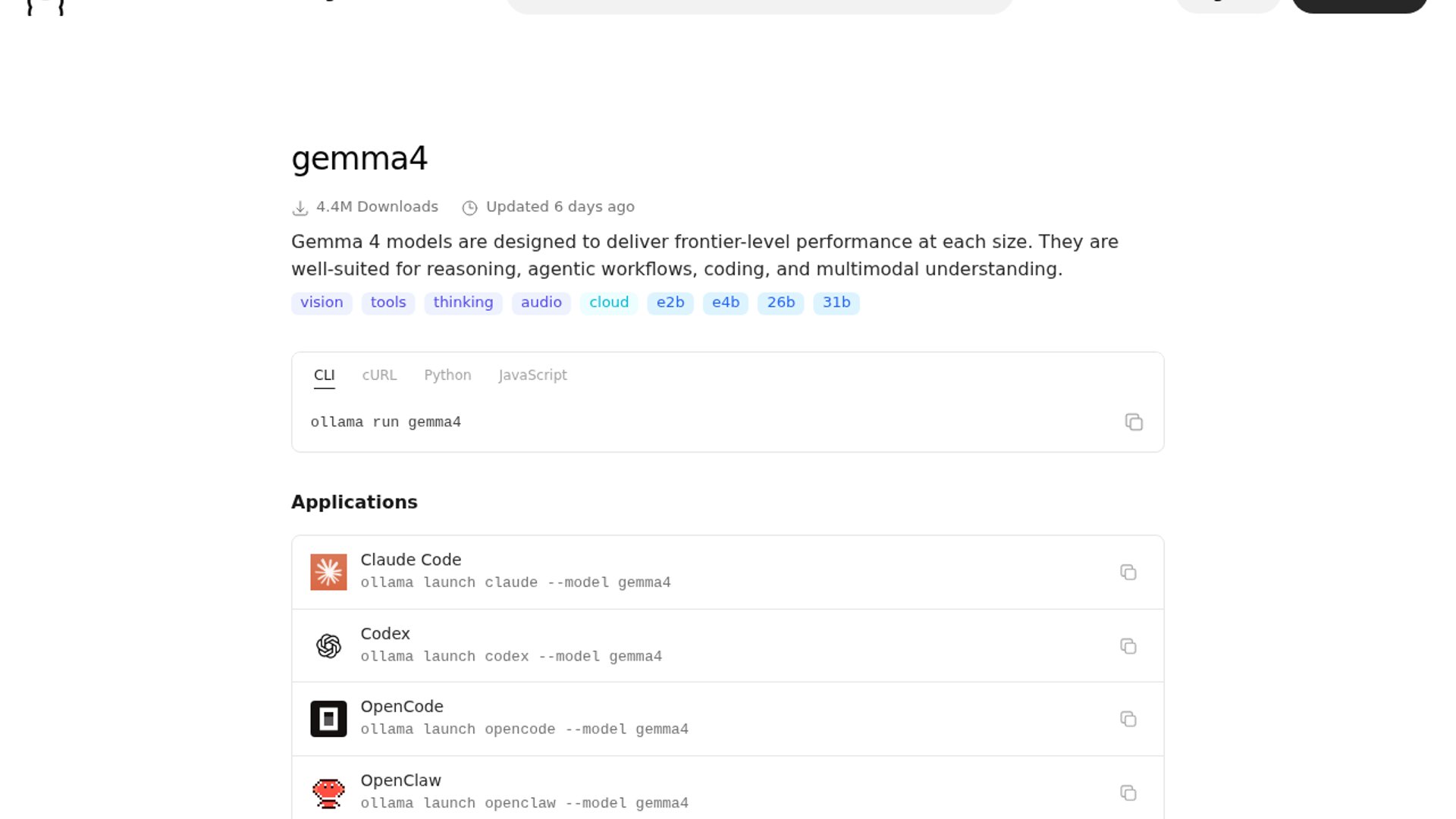The width and height of the screenshot is (1456, 819).
Task: Click the OpenClaw red crab icon
Action: [x=328, y=793]
